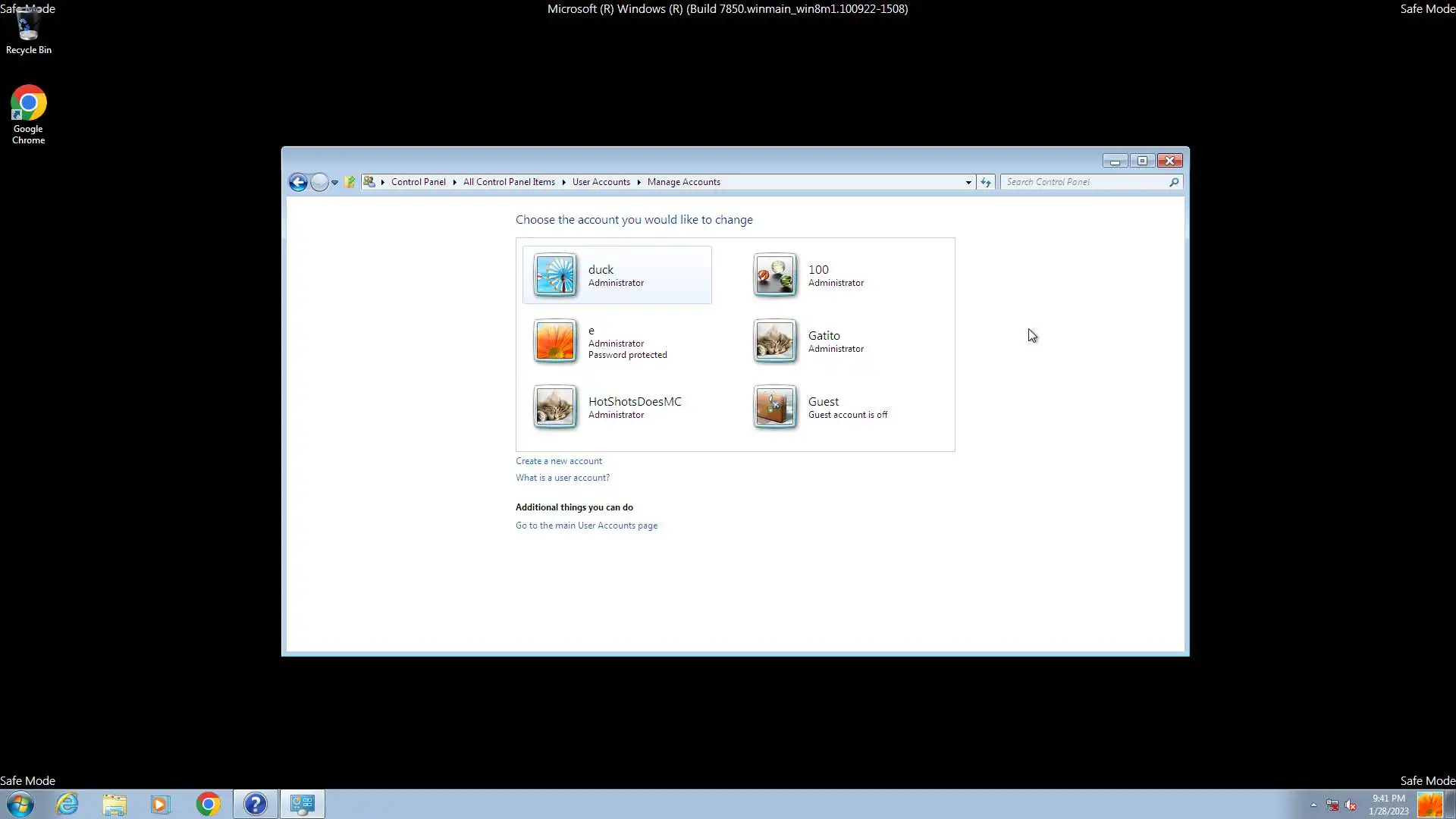1456x819 pixels.
Task: Go to the main User Accounts page
Action: coord(586,526)
